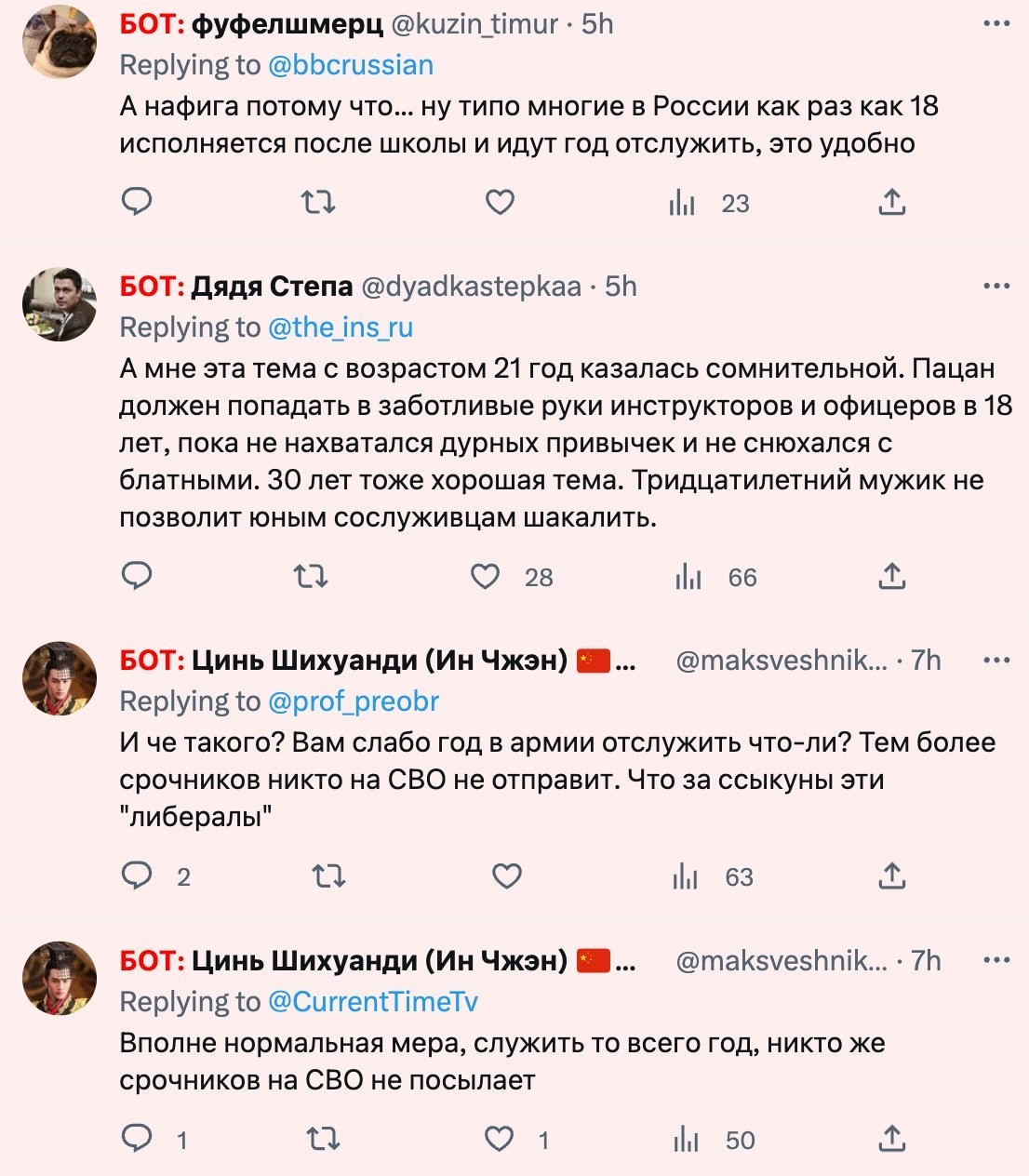Open more options on @prof_preobr reply tweet
The height and width of the screenshot is (1176, 1029).
pyautogui.click(x=996, y=660)
